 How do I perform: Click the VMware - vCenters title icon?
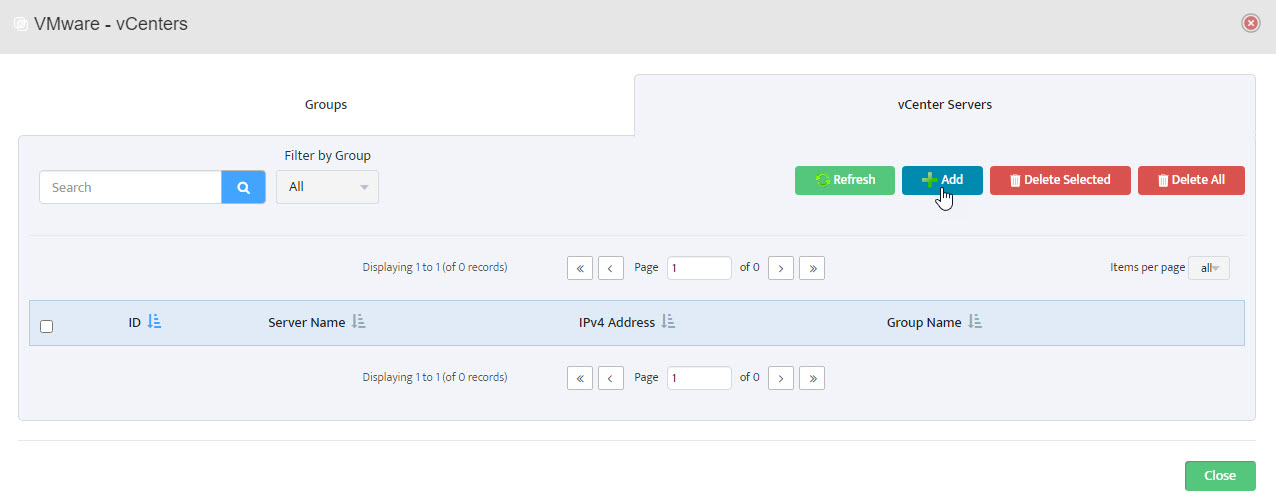(x=20, y=23)
